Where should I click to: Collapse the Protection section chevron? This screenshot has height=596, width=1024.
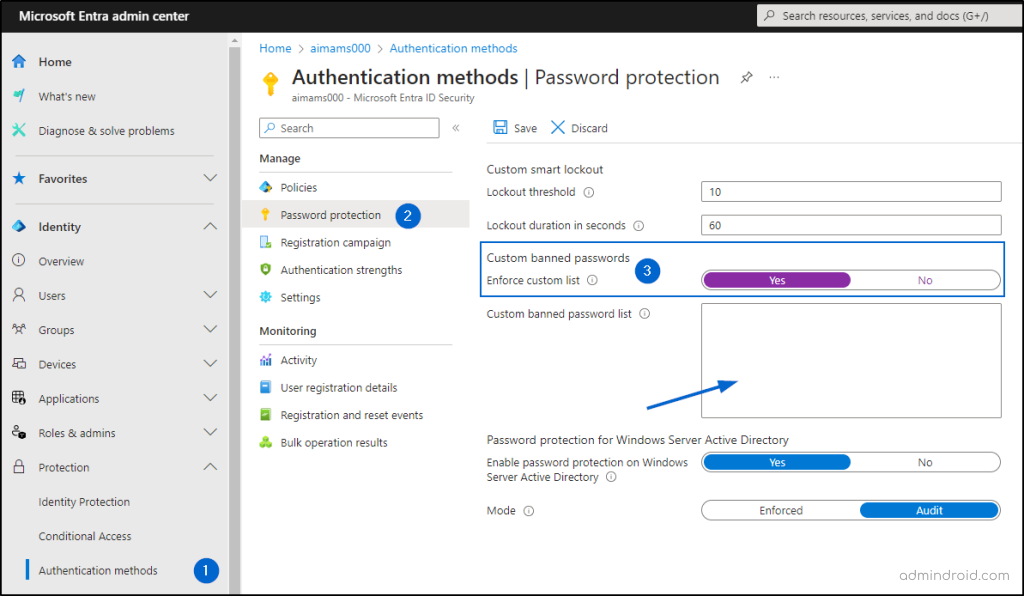210,466
